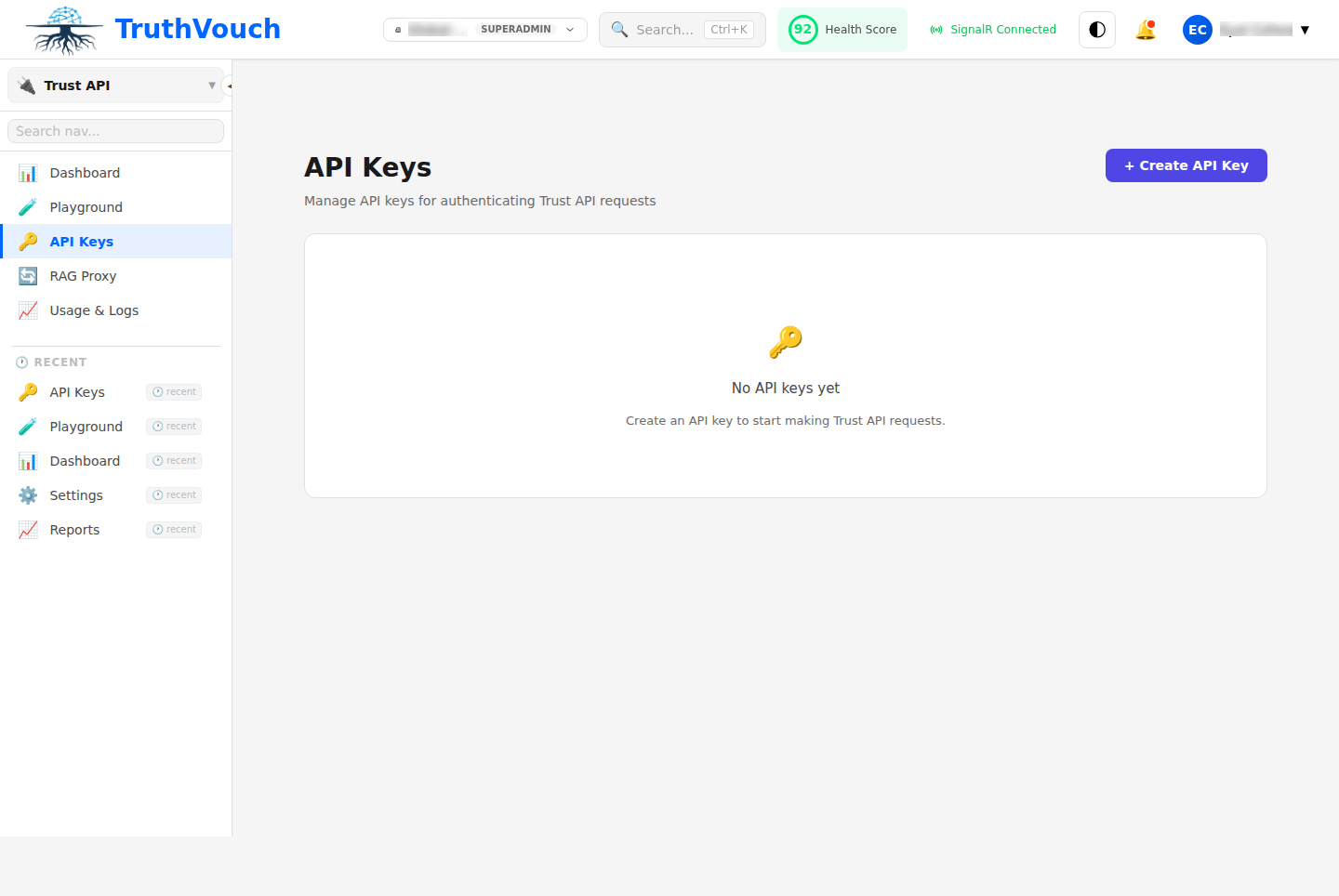Screen dimensions: 1339x896
Task: Open Playground via its pencil icon
Action: tap(28, 206)
